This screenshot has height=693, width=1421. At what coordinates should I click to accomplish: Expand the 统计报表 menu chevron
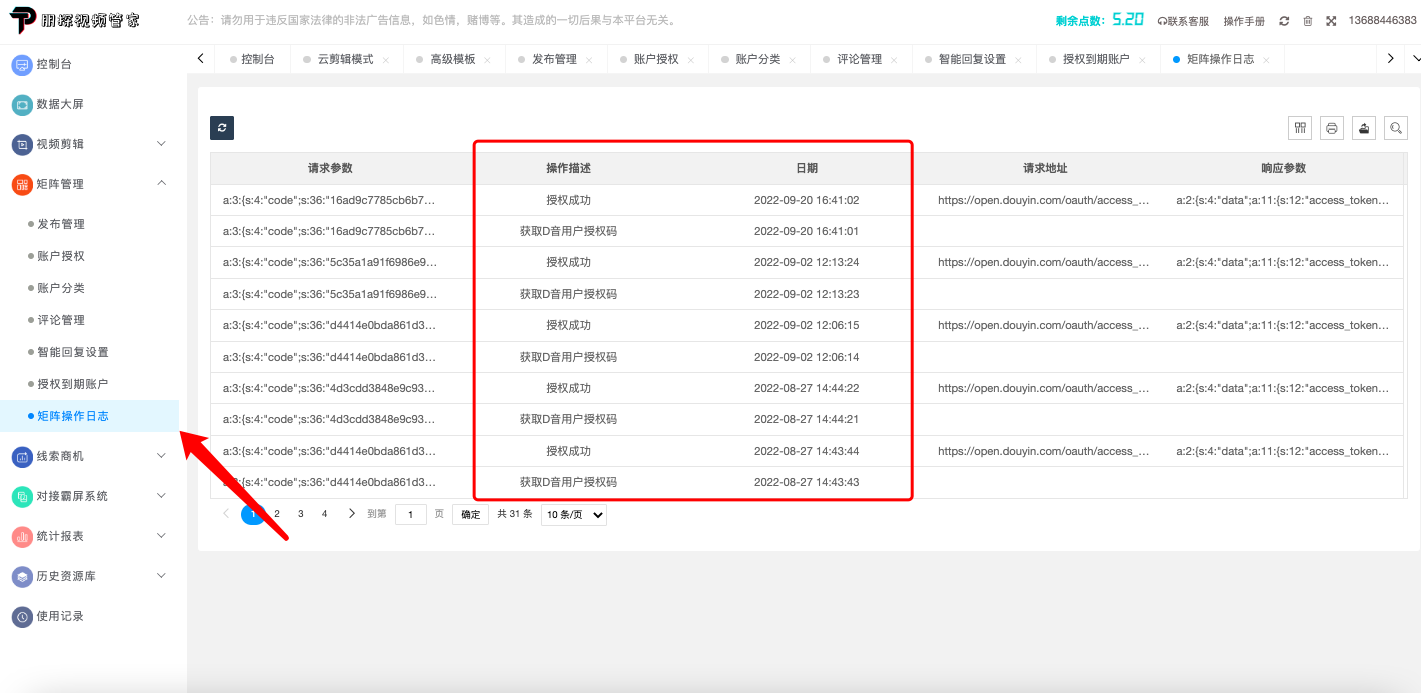click(x=162, y=536)
